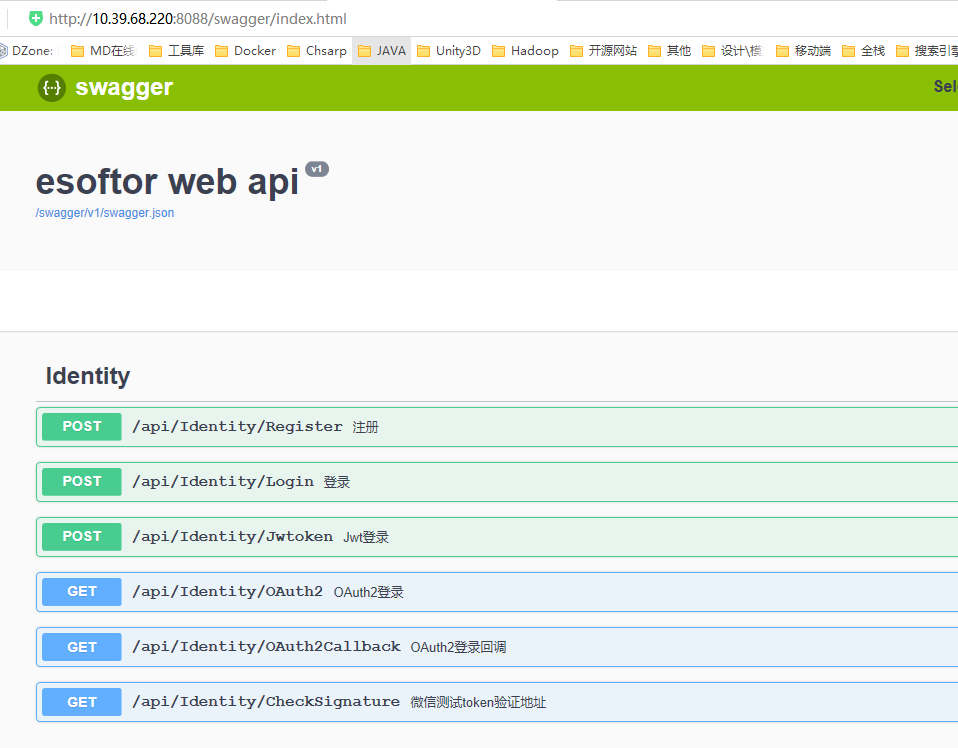
Task: Click the GET badge for OAuth2Callback
Action: point(82,647)
